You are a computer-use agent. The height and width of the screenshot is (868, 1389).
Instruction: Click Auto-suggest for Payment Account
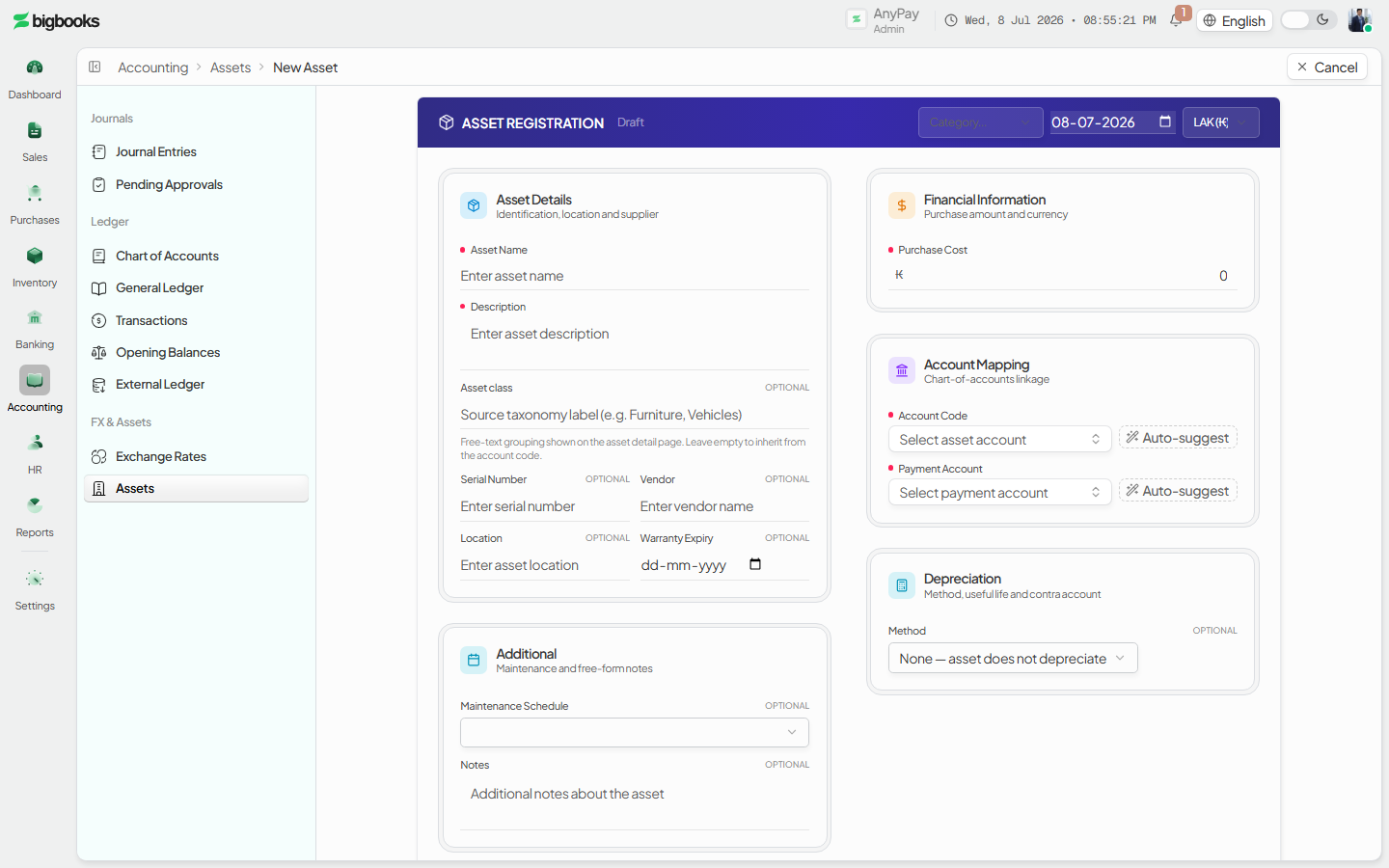(1178, 491)
